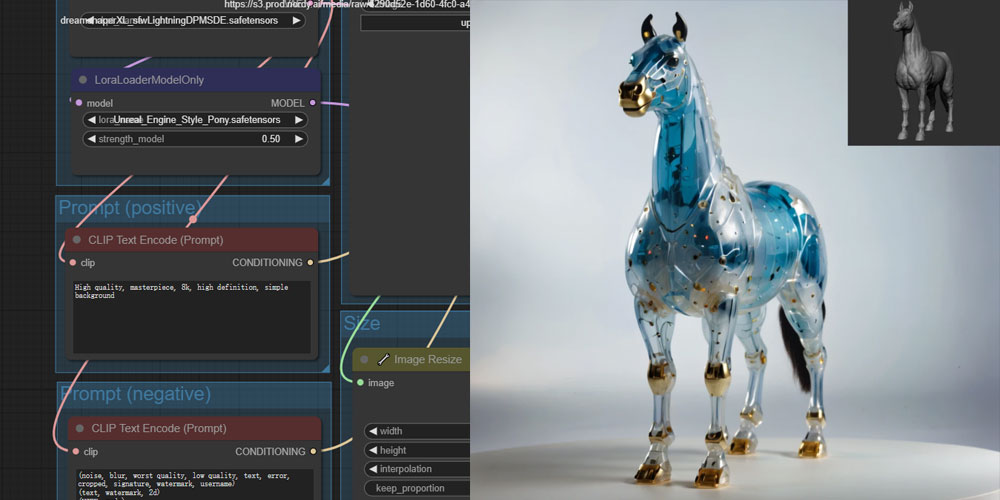Select the image input socket on Image Resize
Image resolution: width=1000 pixels, height=500 pixels.
[x=360, y=383]
